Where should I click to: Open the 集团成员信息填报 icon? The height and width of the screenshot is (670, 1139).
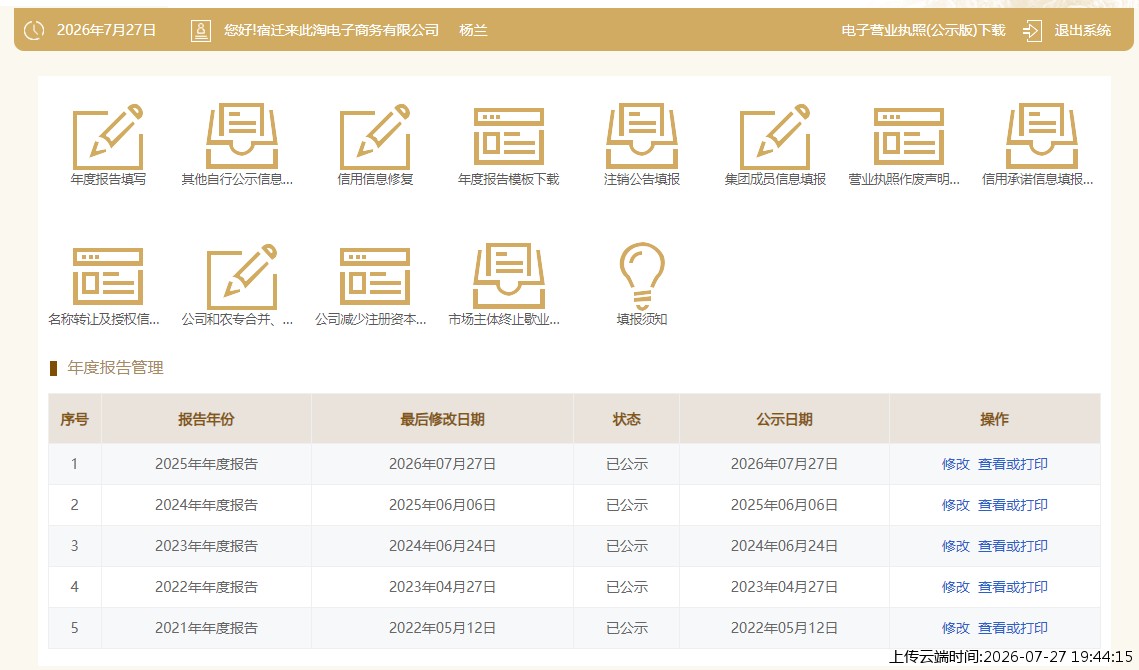[775, 137]
